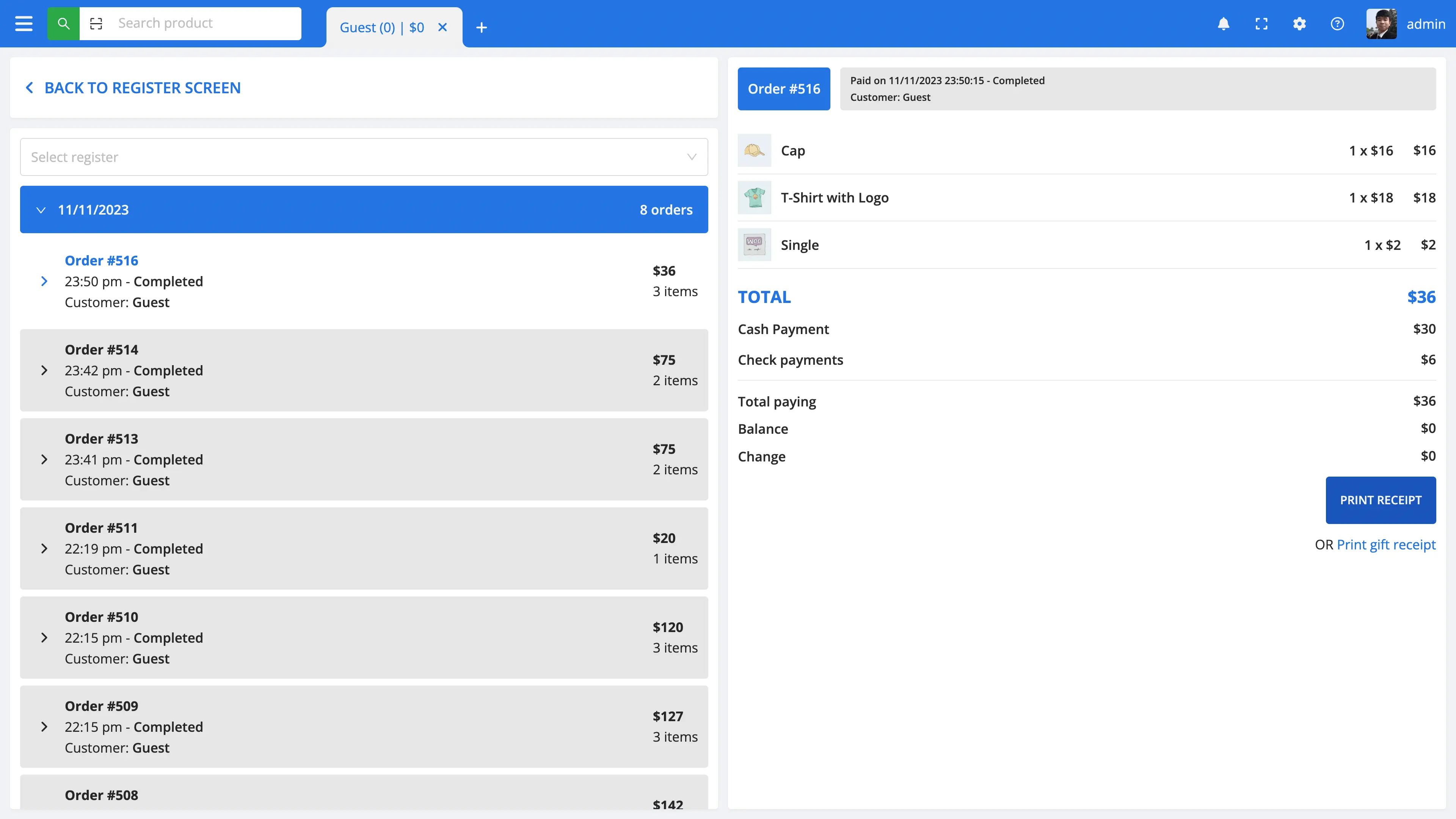The image size is (1456, 819).
Task: Toggle fullscreen mode icon
Action: [x=1261, y=24]
